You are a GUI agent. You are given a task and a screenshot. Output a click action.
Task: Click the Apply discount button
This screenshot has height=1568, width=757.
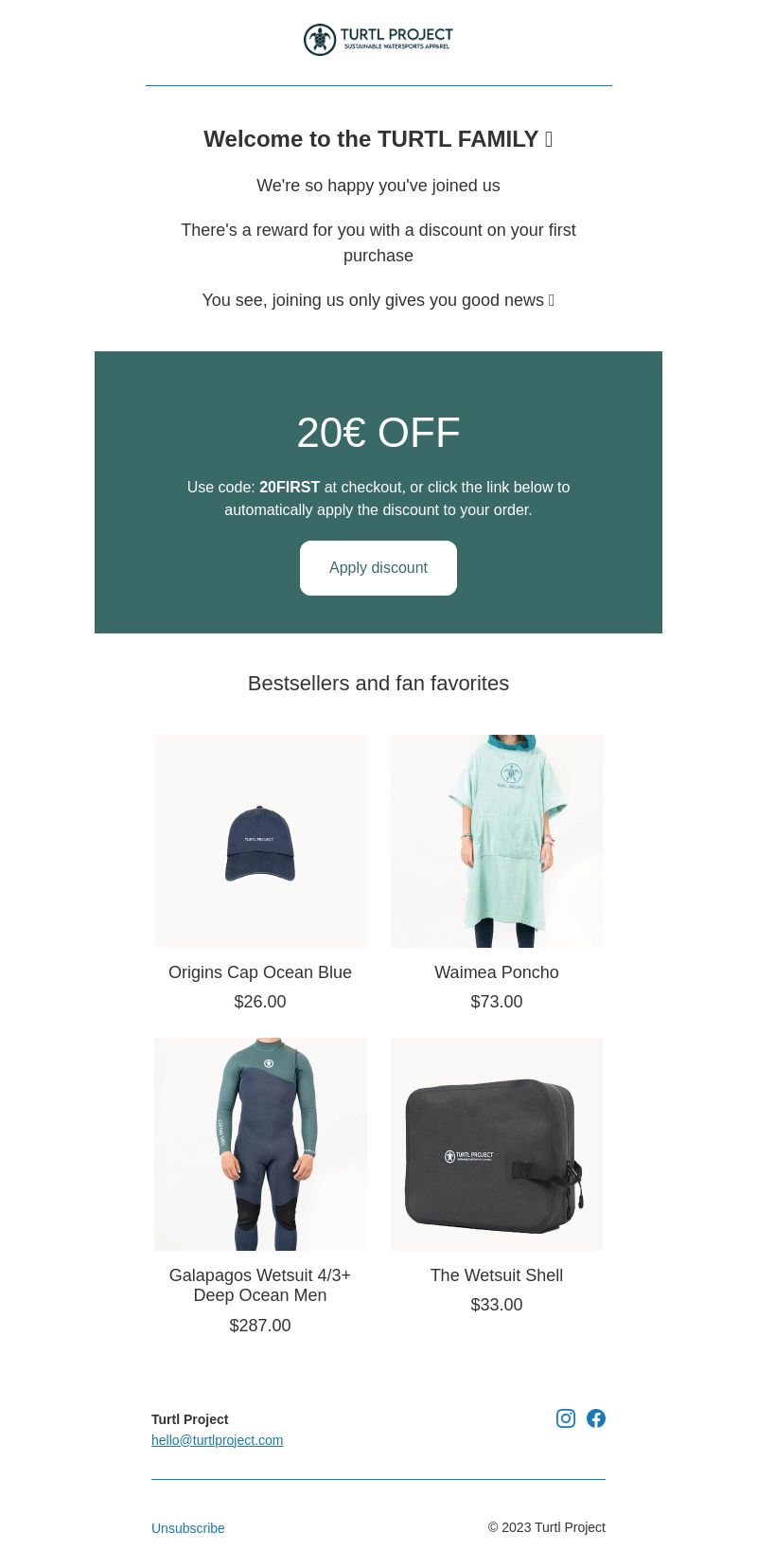tap(378, 568)
